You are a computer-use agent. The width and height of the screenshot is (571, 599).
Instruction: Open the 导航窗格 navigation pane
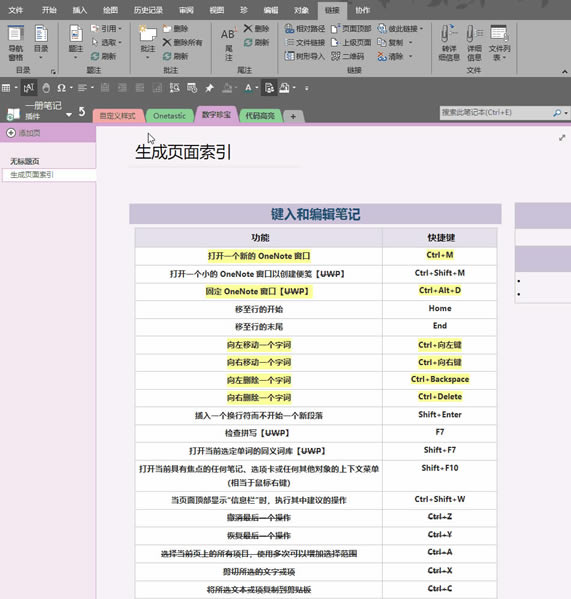click(16, 43)
